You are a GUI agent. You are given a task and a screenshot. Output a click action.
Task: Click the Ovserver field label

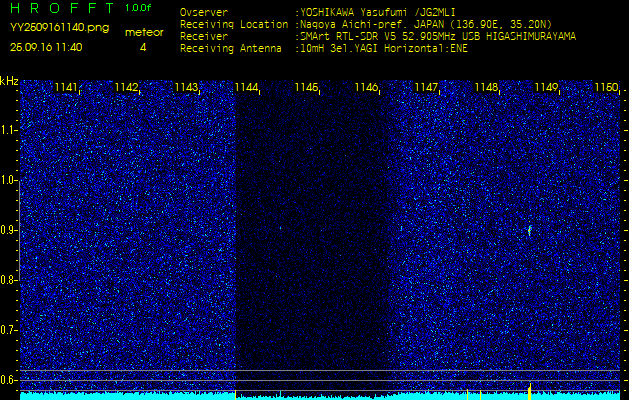coord(204,12)
